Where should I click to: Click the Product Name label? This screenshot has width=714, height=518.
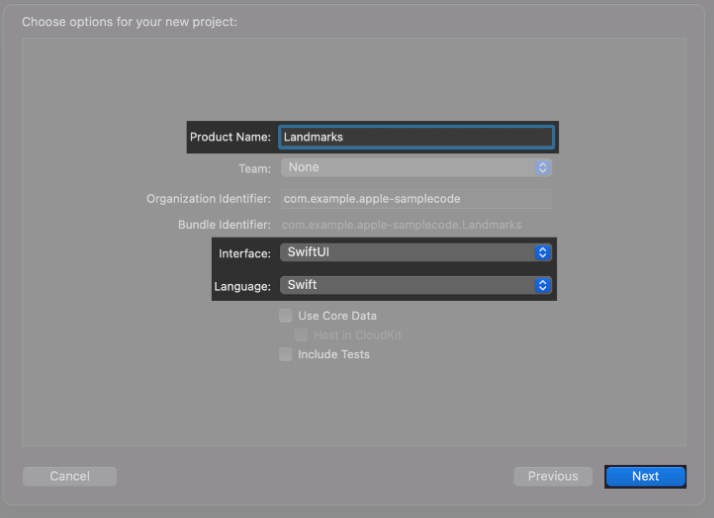pos(230,137)
